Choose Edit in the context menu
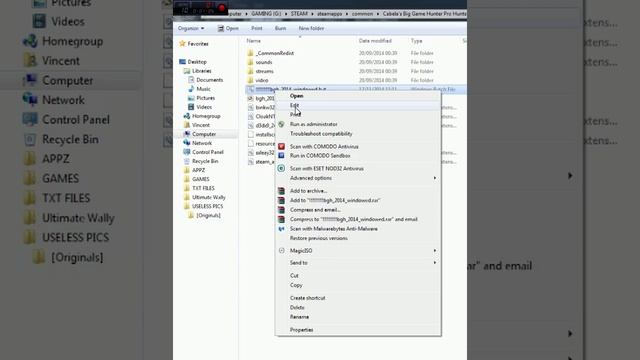The height and width of the screenshot is (360, 640). click(x=294, y=105)
